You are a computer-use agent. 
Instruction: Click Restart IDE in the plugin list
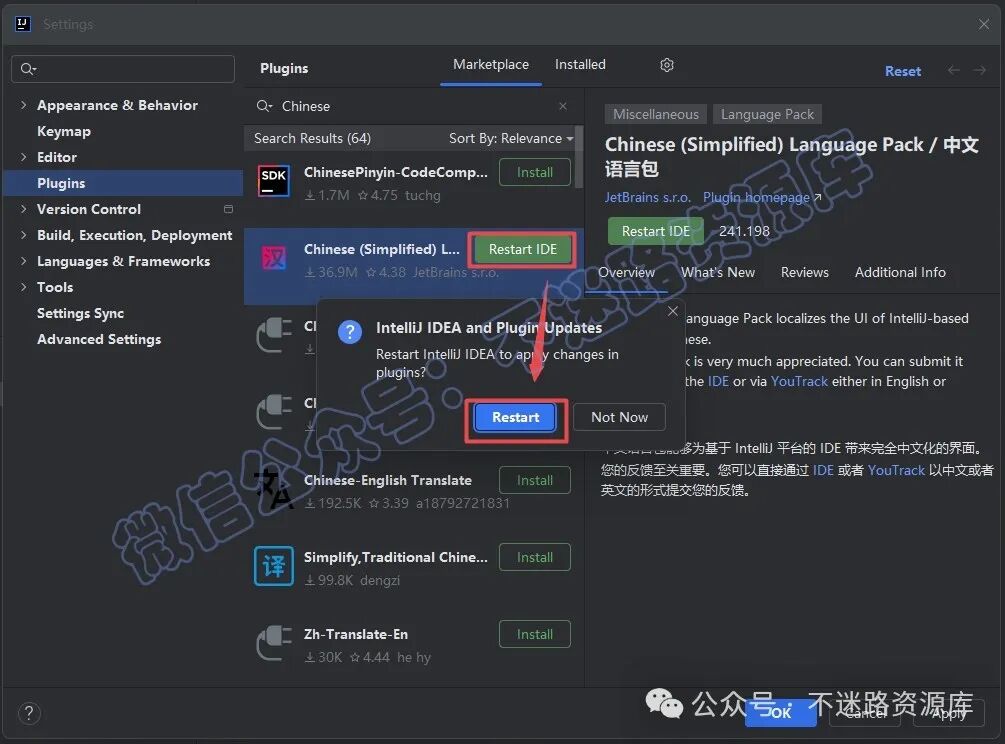coord(522,249)
